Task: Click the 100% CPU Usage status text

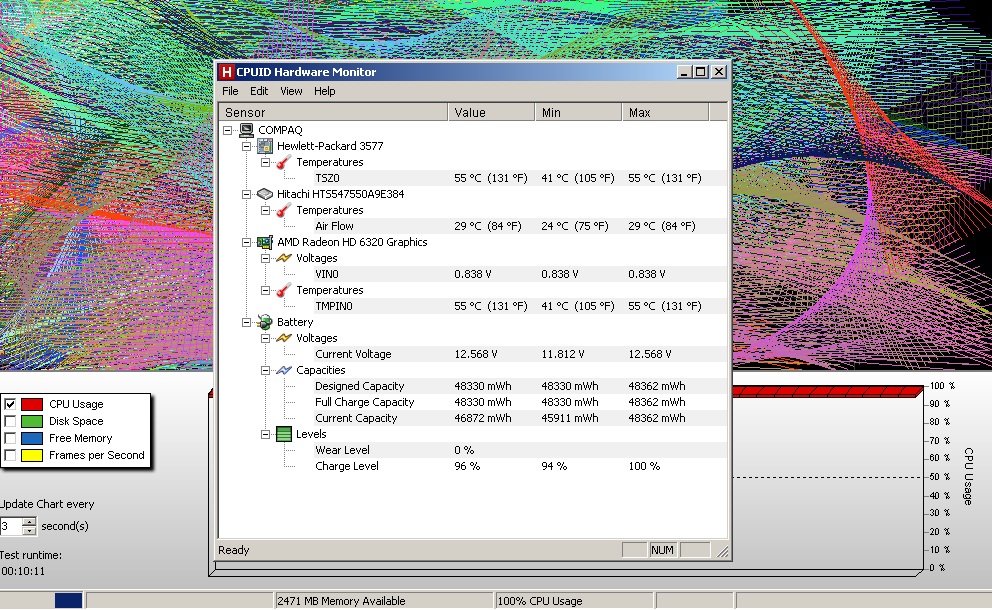Action: tap(540, 601)
